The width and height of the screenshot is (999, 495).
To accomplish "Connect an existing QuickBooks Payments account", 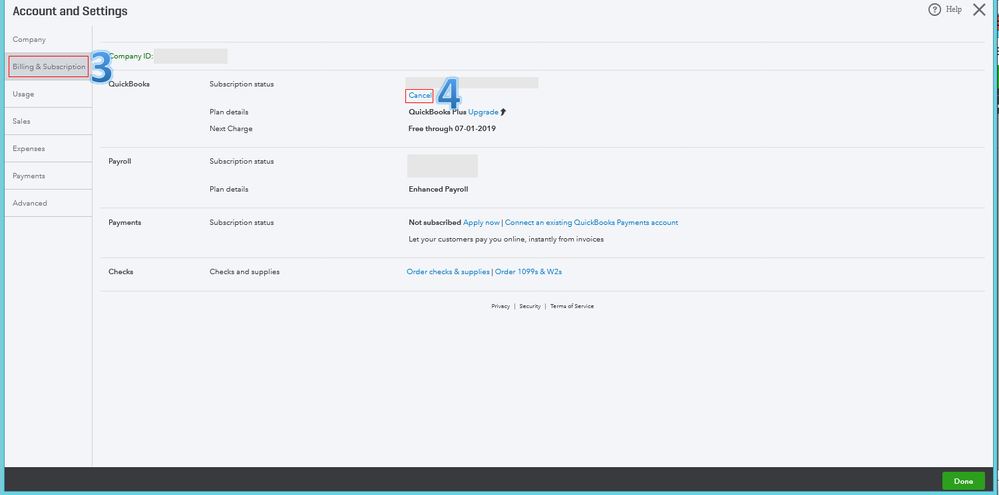I will click(x=591, y=223).
